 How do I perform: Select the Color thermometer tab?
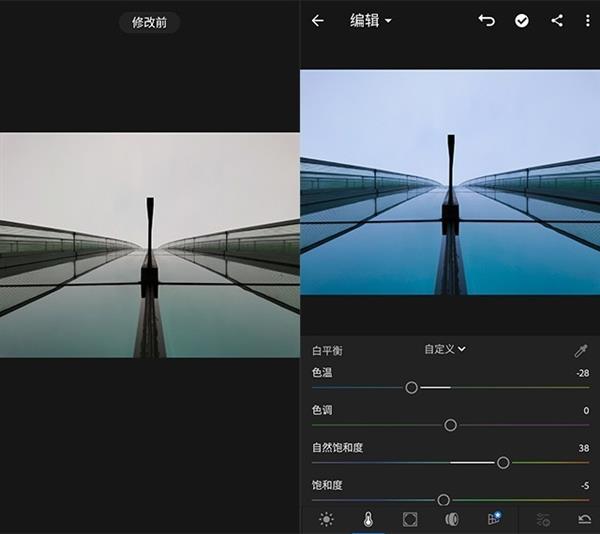(368, 519)
